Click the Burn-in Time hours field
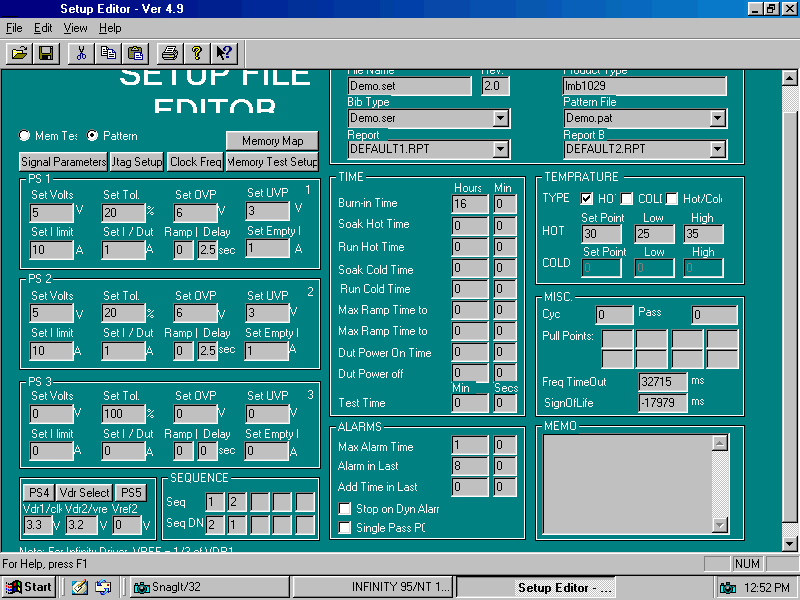 (470, 203)
